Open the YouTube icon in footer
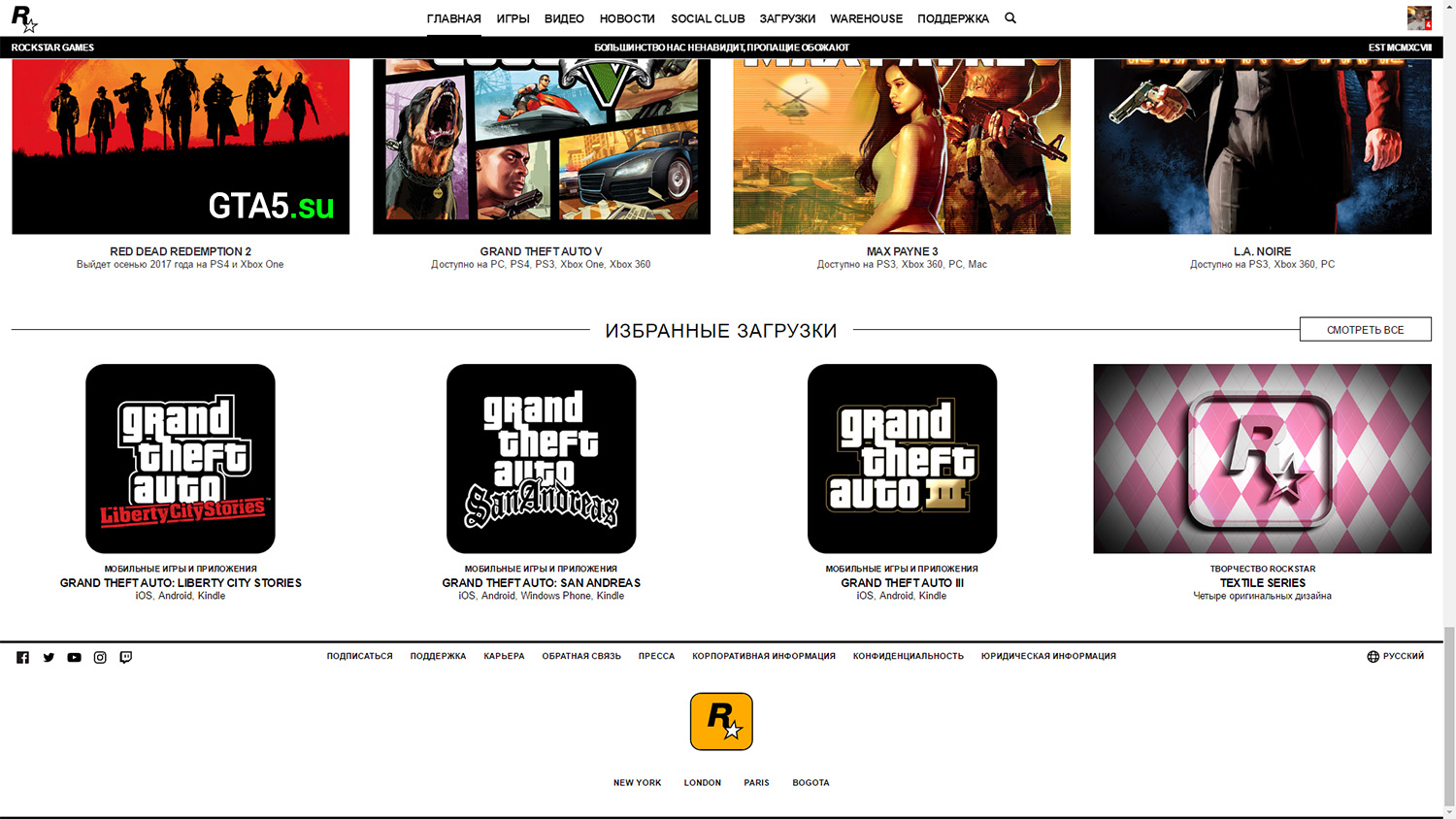 (x=74, y=657)
